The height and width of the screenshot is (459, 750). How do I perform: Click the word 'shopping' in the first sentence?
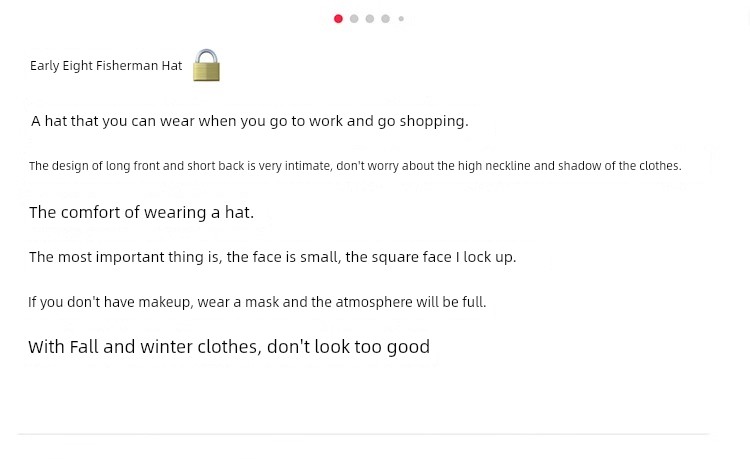click(434, 121)
